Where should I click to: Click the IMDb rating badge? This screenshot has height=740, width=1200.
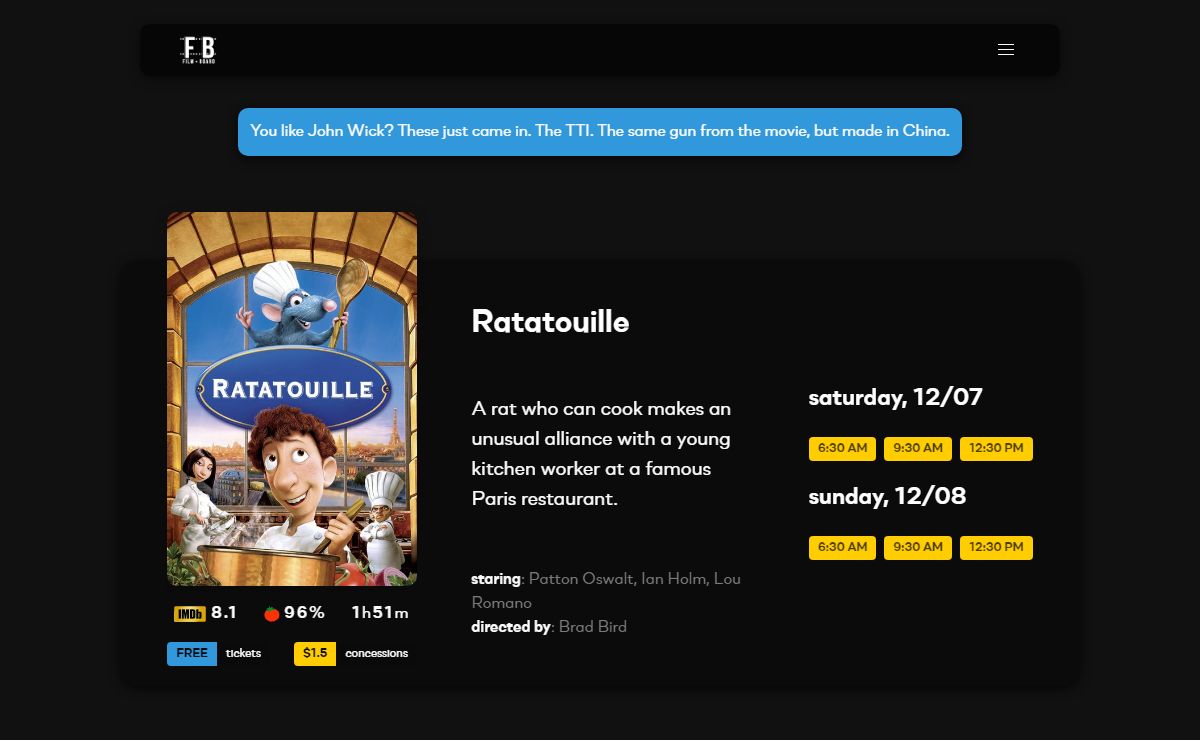190,614
